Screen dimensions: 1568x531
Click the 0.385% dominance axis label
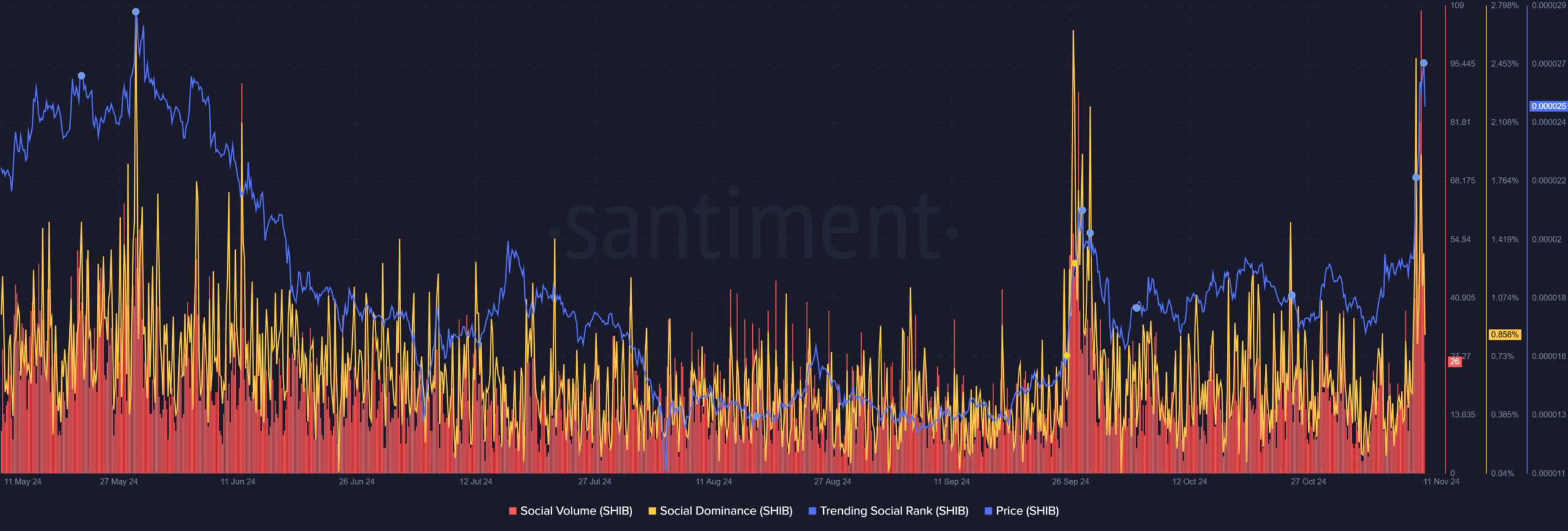[x=1505, y=415]
